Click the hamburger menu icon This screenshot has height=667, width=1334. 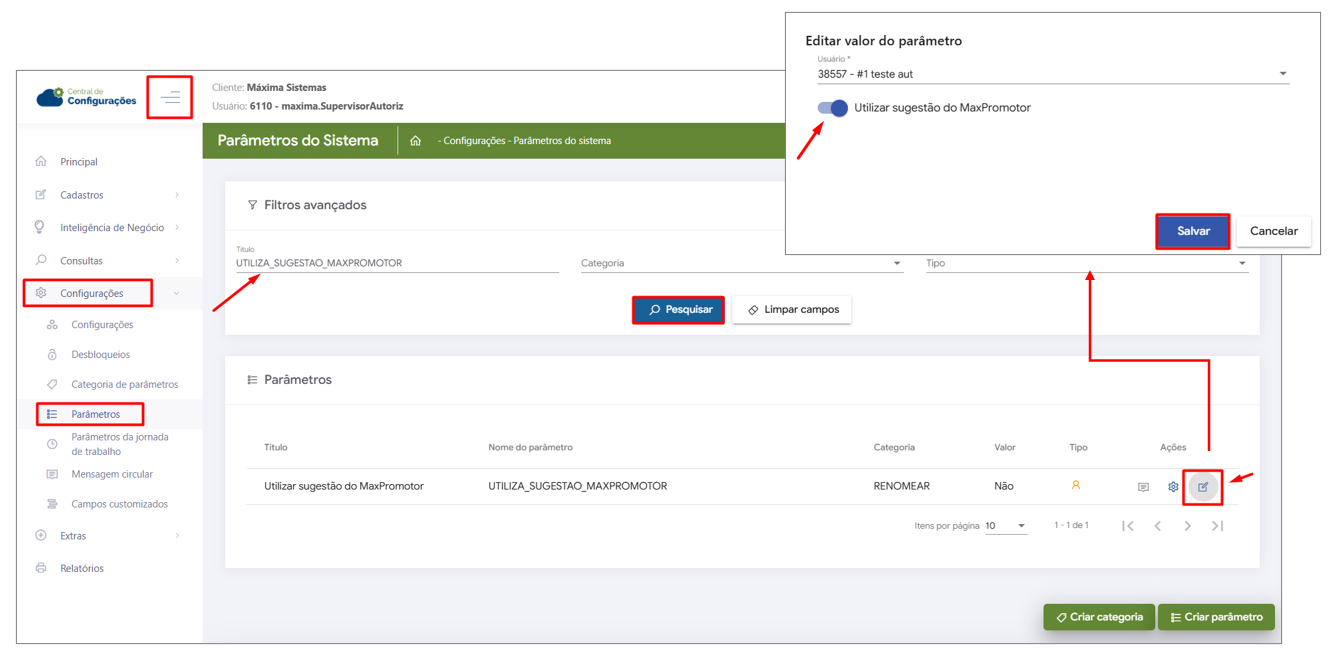click(170, 98)
